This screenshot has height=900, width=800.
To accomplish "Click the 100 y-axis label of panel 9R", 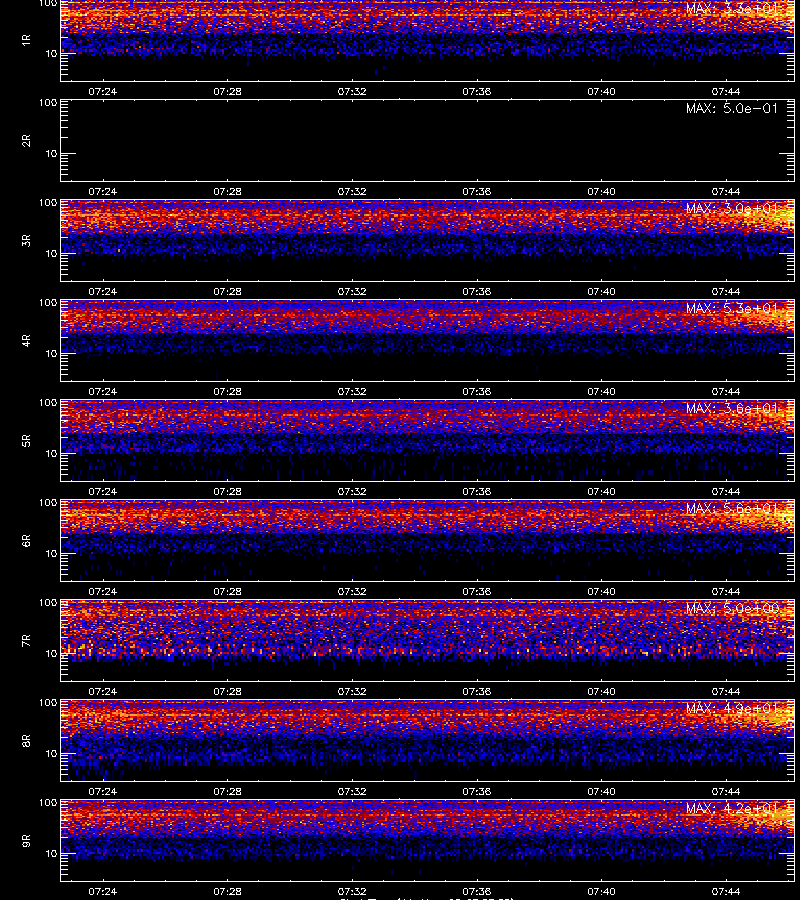I will coord(48,803).
